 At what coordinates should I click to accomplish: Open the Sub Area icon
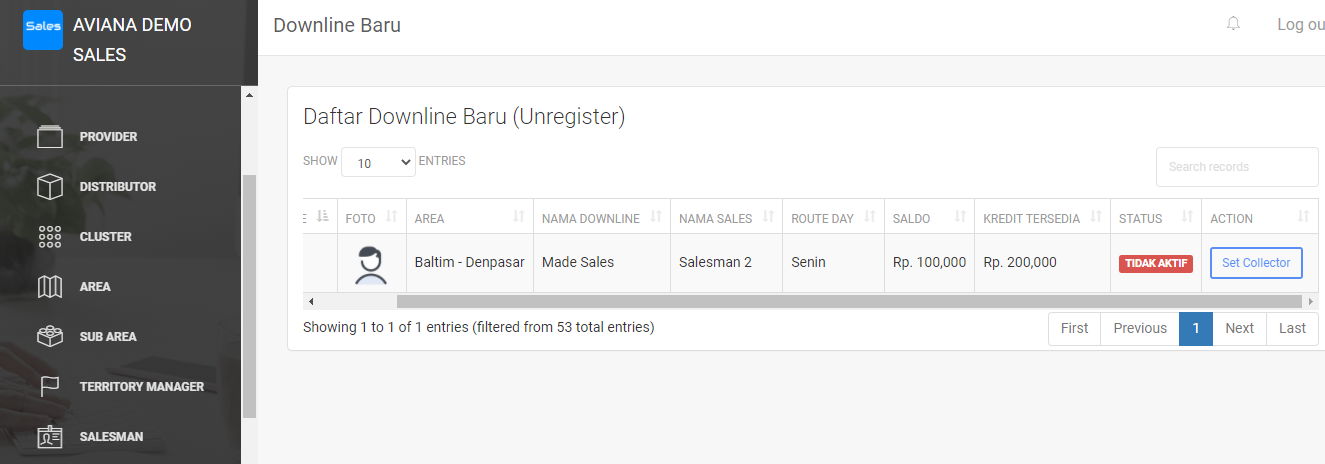pos(50,337)
